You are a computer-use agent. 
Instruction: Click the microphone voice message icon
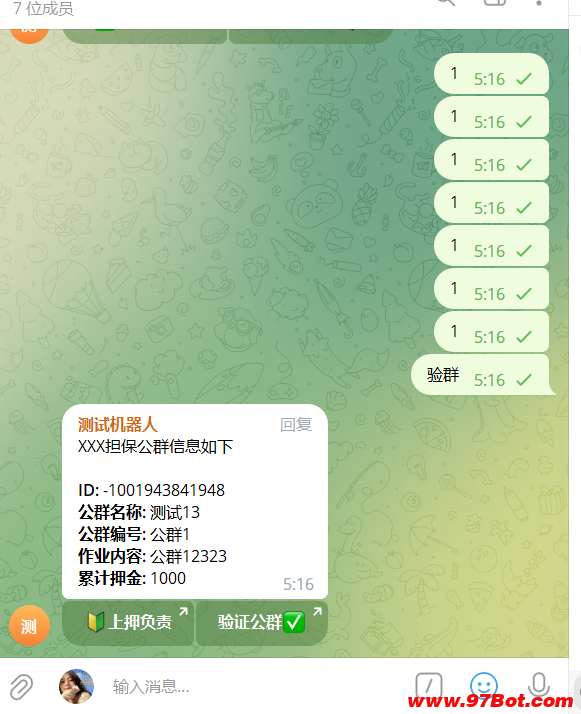click(539, 685)
